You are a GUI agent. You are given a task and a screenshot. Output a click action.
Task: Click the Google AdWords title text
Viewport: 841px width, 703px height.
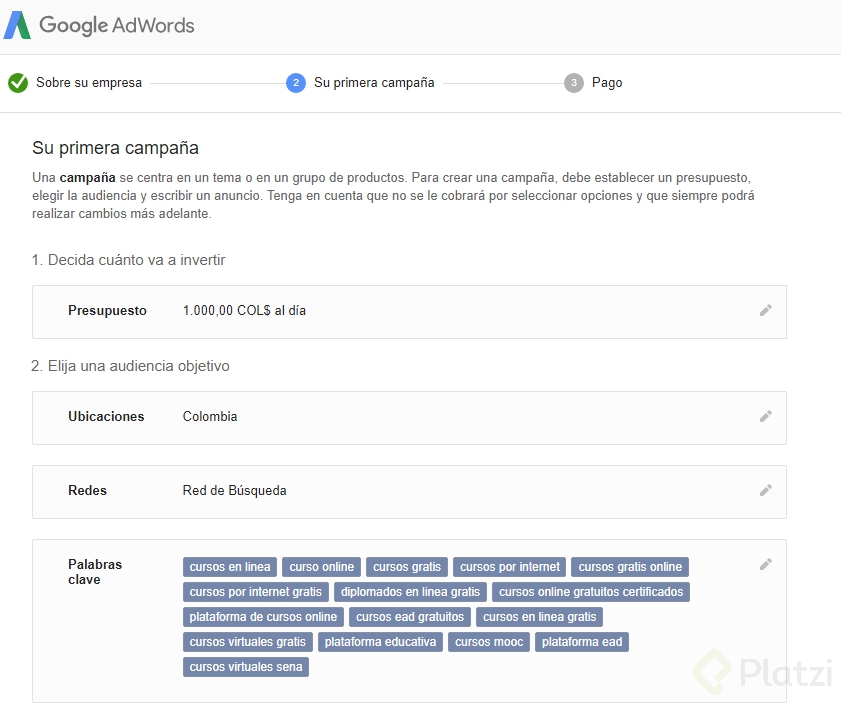(x=117, y=25)
